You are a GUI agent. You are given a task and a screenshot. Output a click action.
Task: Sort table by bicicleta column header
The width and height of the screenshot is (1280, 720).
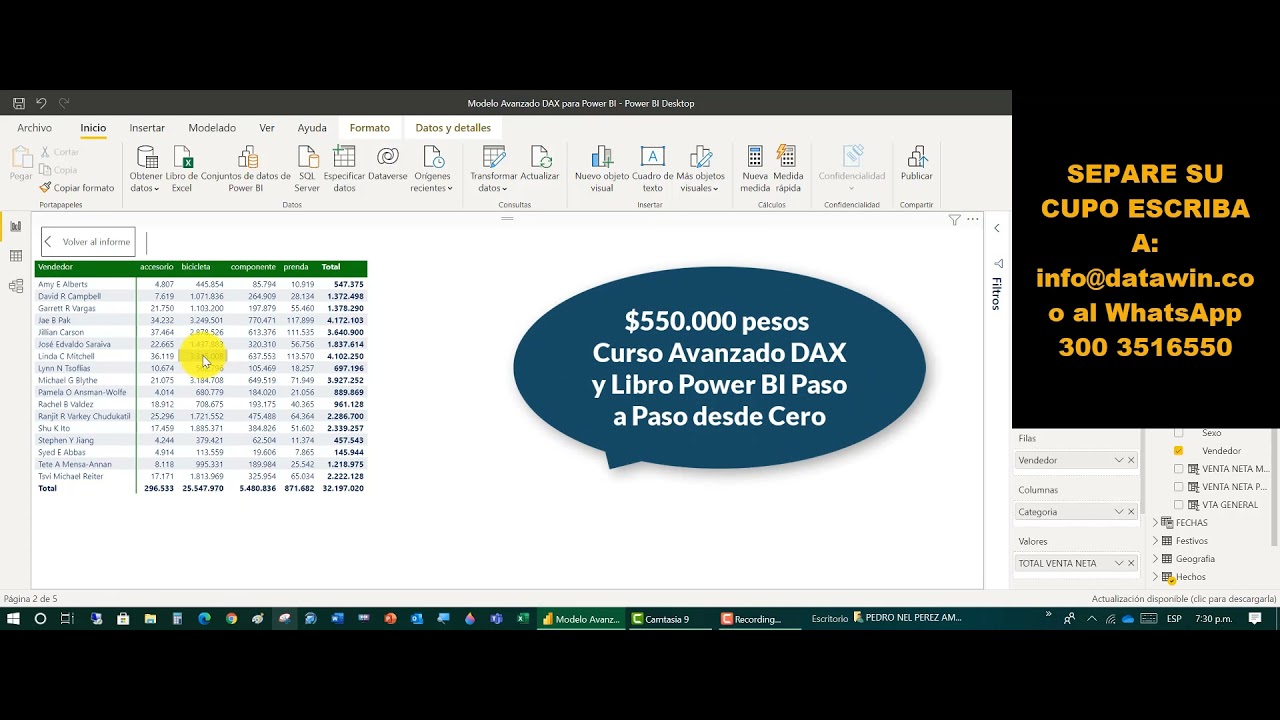click(x=196, y=267)
